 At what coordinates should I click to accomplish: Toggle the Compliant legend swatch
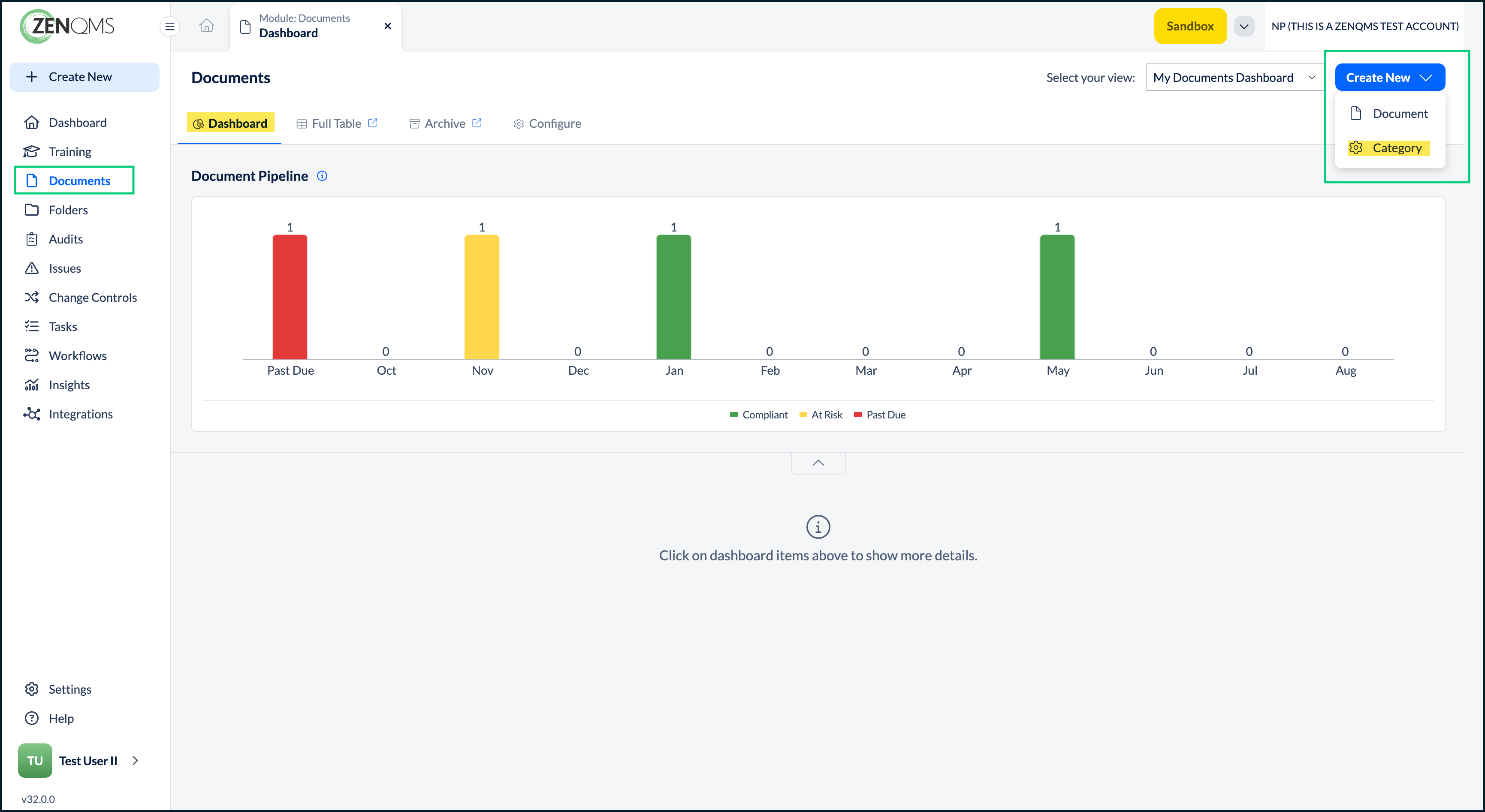tap(734, 415)
